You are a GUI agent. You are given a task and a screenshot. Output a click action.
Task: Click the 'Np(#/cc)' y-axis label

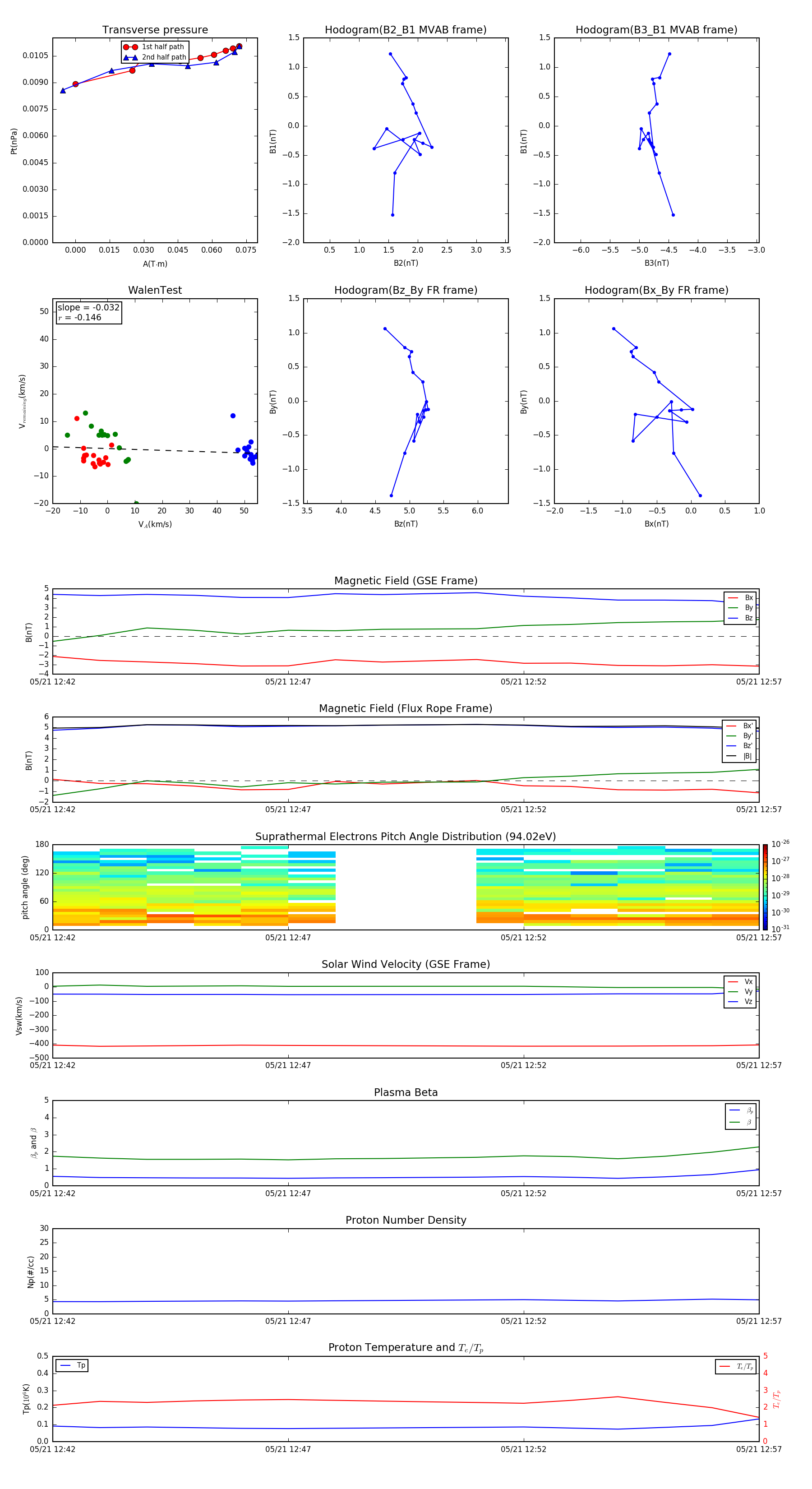[30, 1272]
